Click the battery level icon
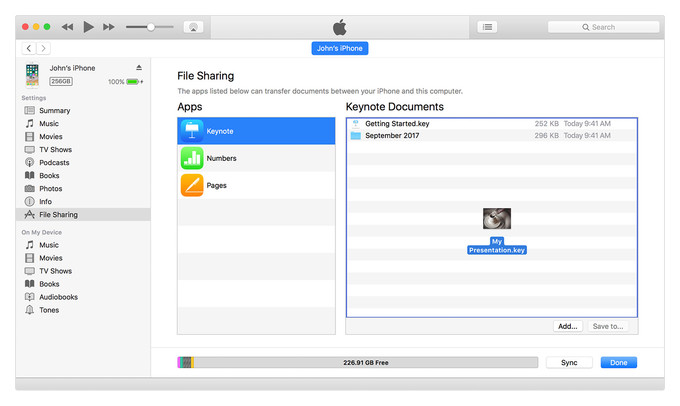 point(133,82)
